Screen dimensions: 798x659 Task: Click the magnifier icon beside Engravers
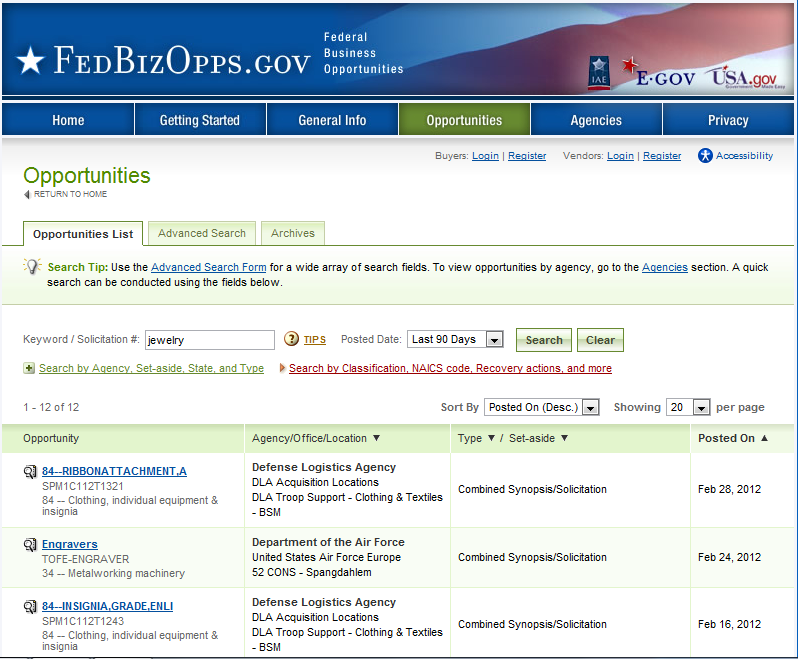click(31, 545)
